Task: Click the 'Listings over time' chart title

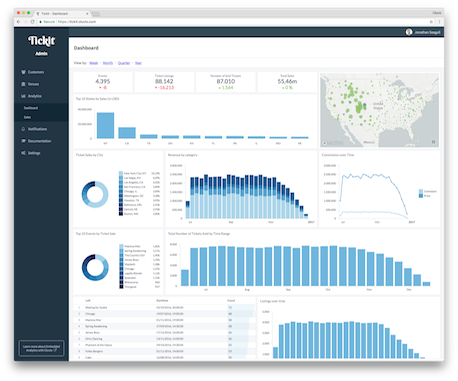Action: click(272, 301)
